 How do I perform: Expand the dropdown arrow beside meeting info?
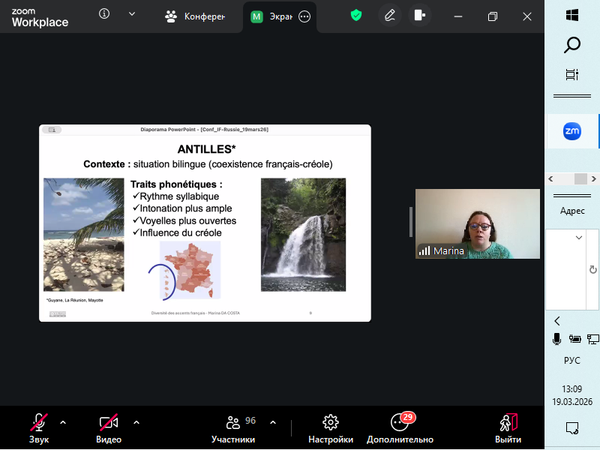[x=133, y=15]
